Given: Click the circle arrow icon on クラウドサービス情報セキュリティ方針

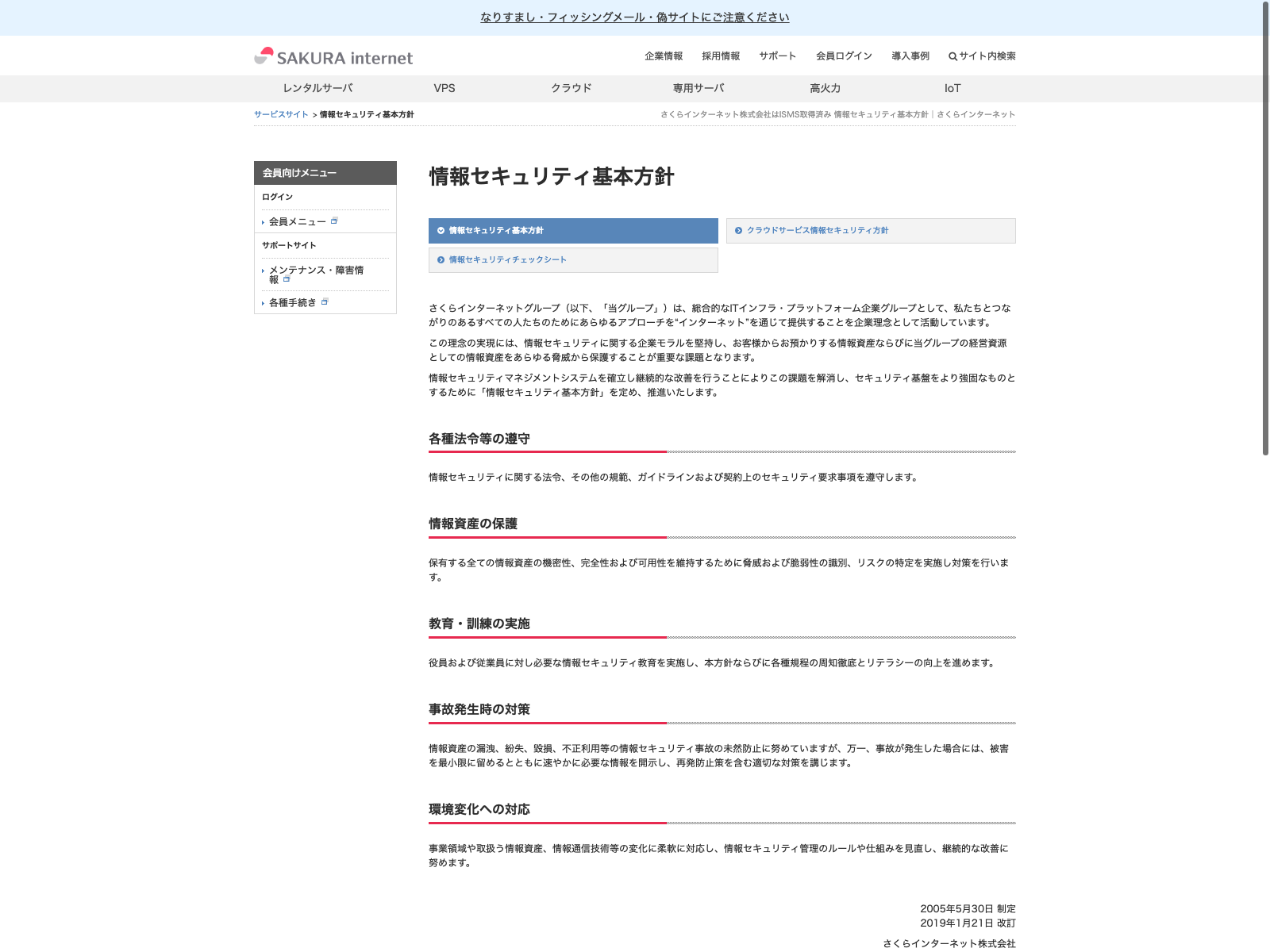Looking at the screenshot, I should click(738, 231).
